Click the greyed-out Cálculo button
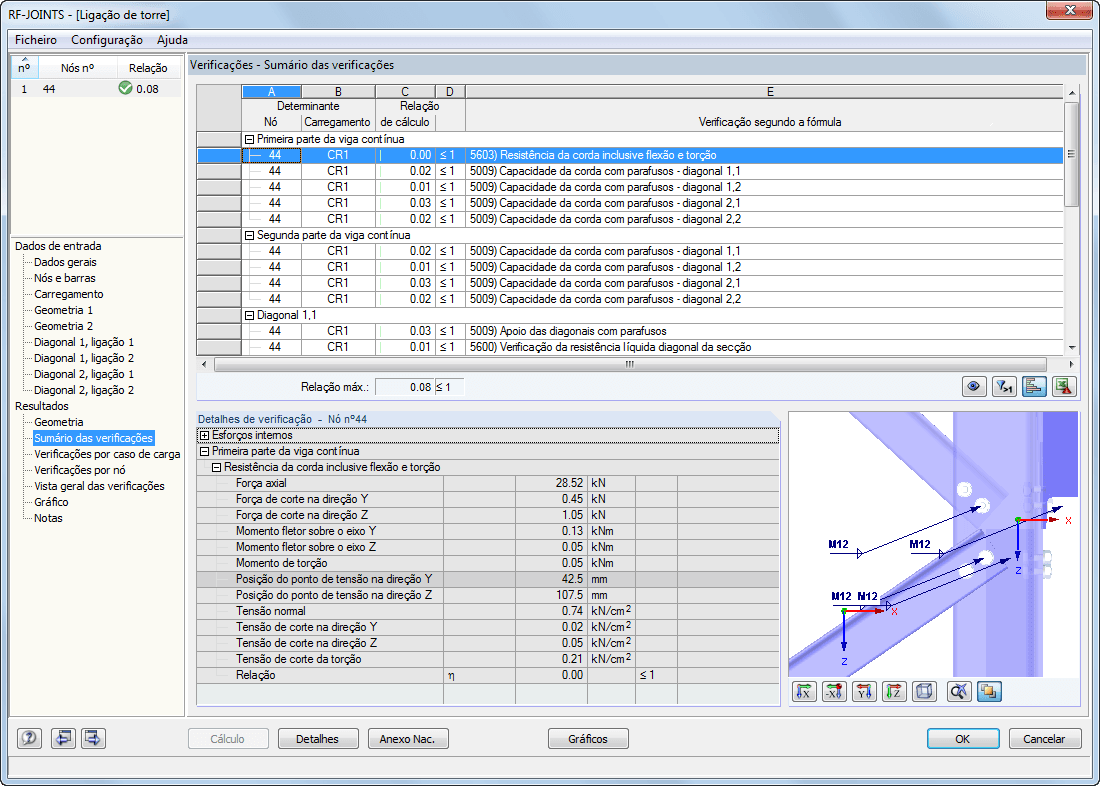 click(228, 739)
